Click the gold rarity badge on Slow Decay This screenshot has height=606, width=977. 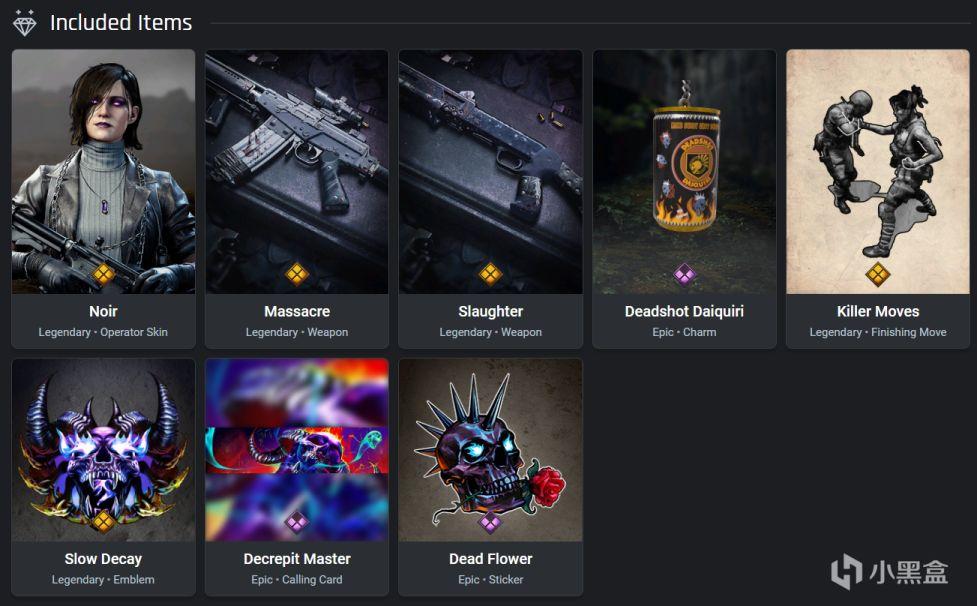coord(103,521)
